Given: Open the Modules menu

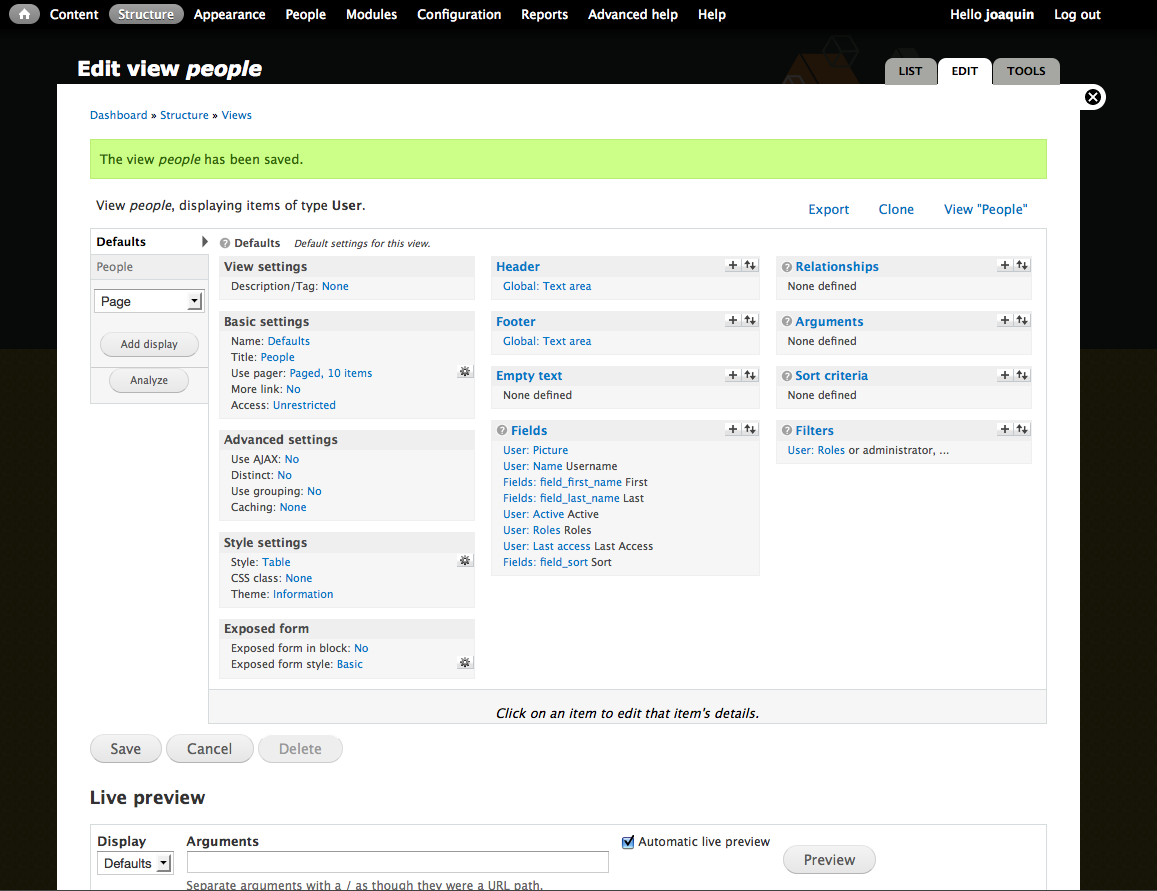Looking at the screenshot, I should click(x=371, y=14).
